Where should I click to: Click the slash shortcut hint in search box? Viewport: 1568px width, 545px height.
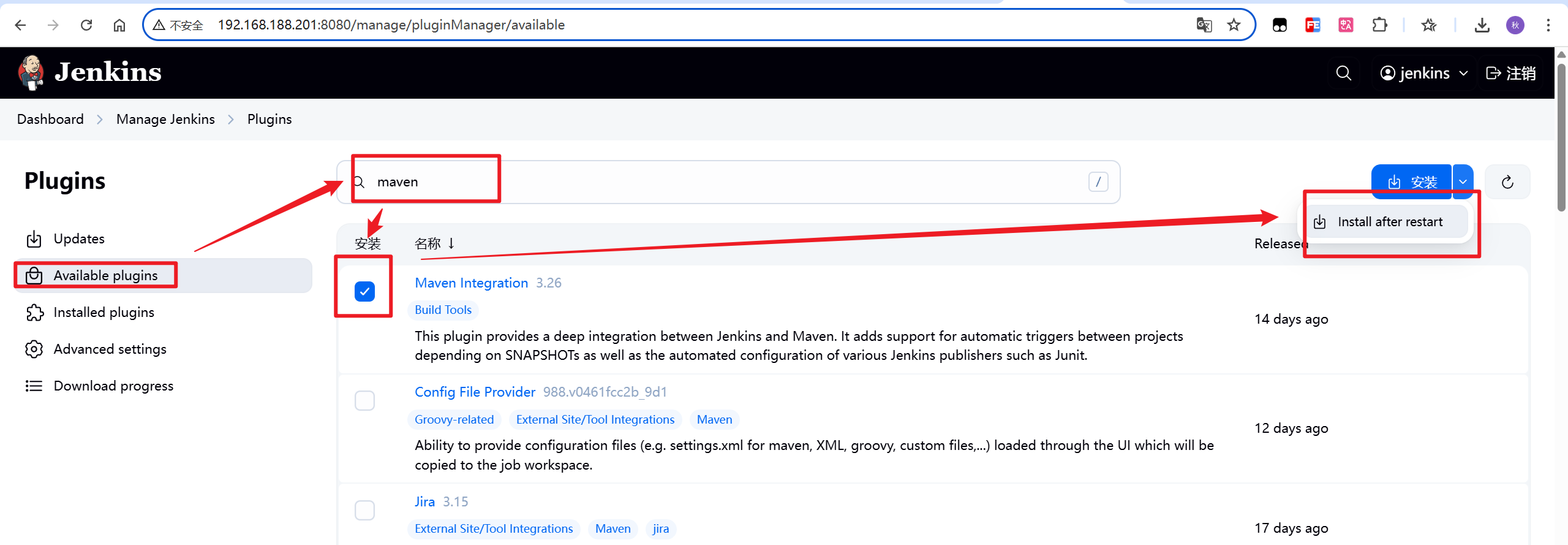pos(1098,182)
